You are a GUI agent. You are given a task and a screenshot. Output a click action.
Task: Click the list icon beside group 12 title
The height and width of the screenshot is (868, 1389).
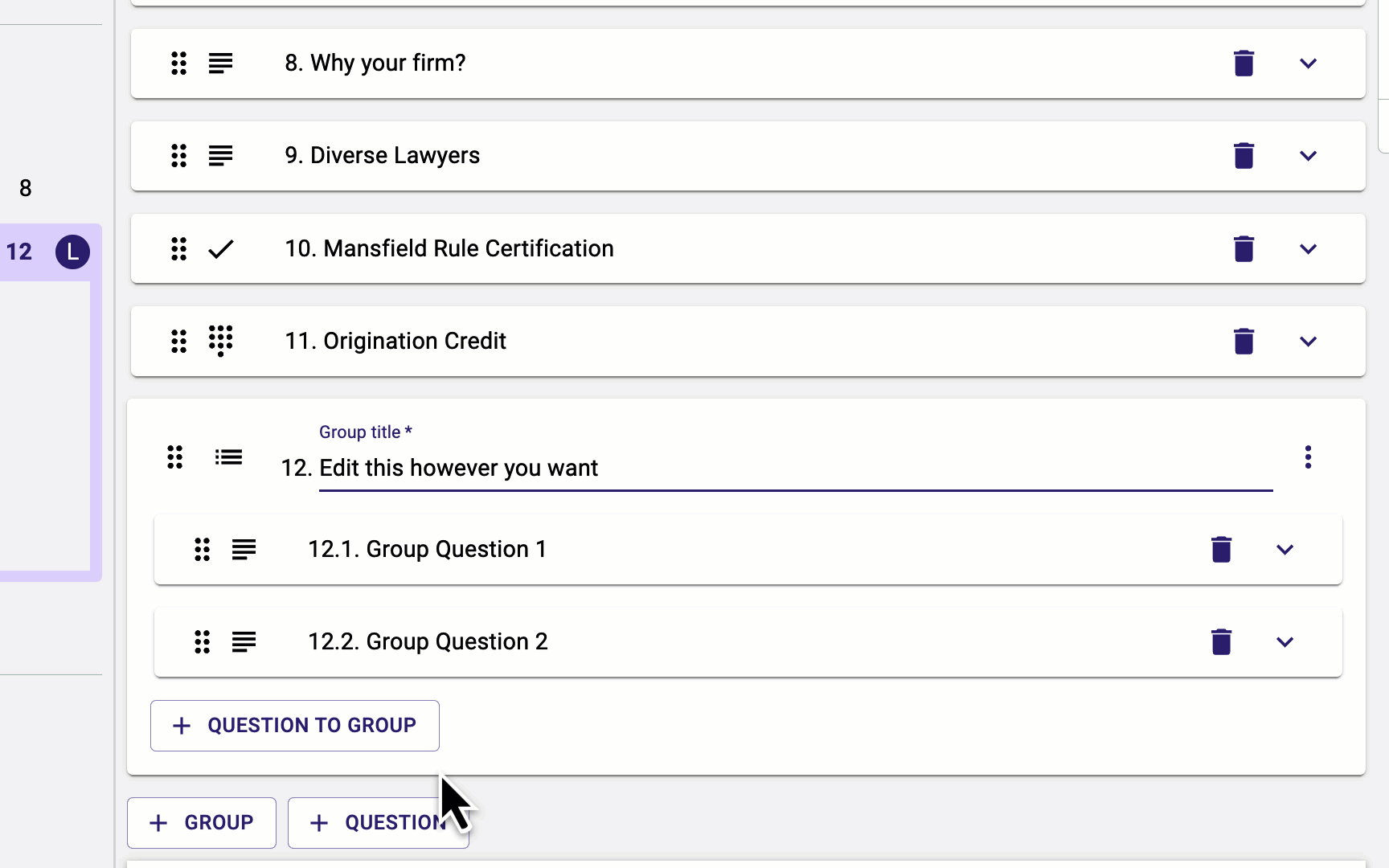[x=228, y=457]
